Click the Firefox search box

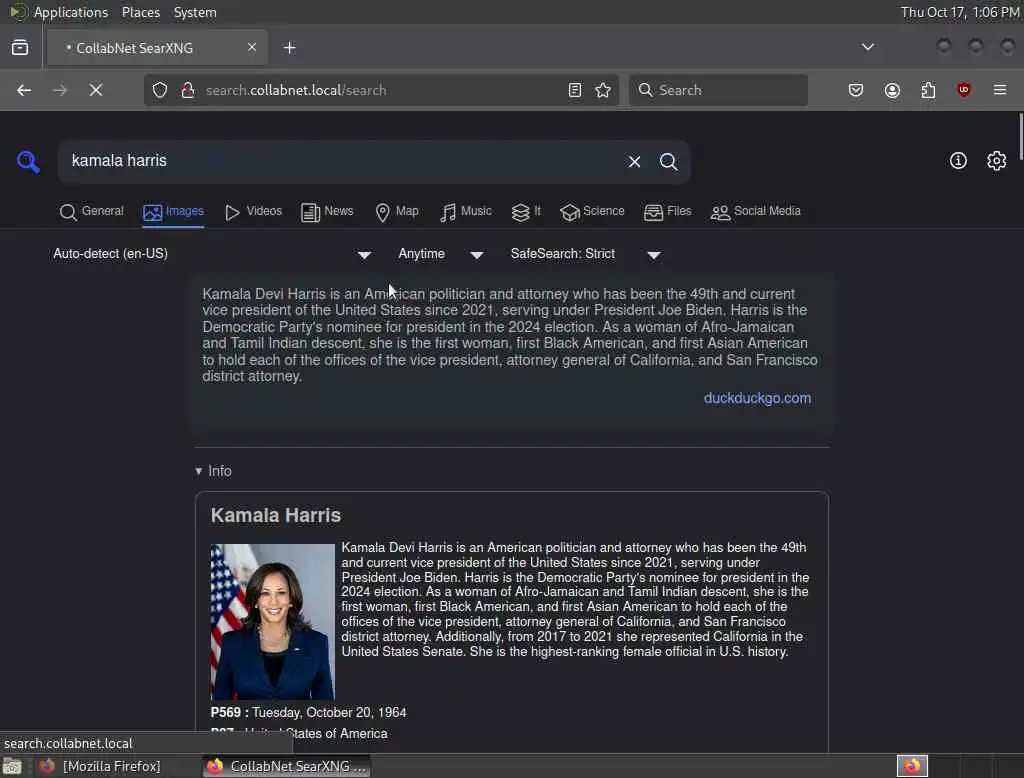pyautogui.click(x=718, y=90)
